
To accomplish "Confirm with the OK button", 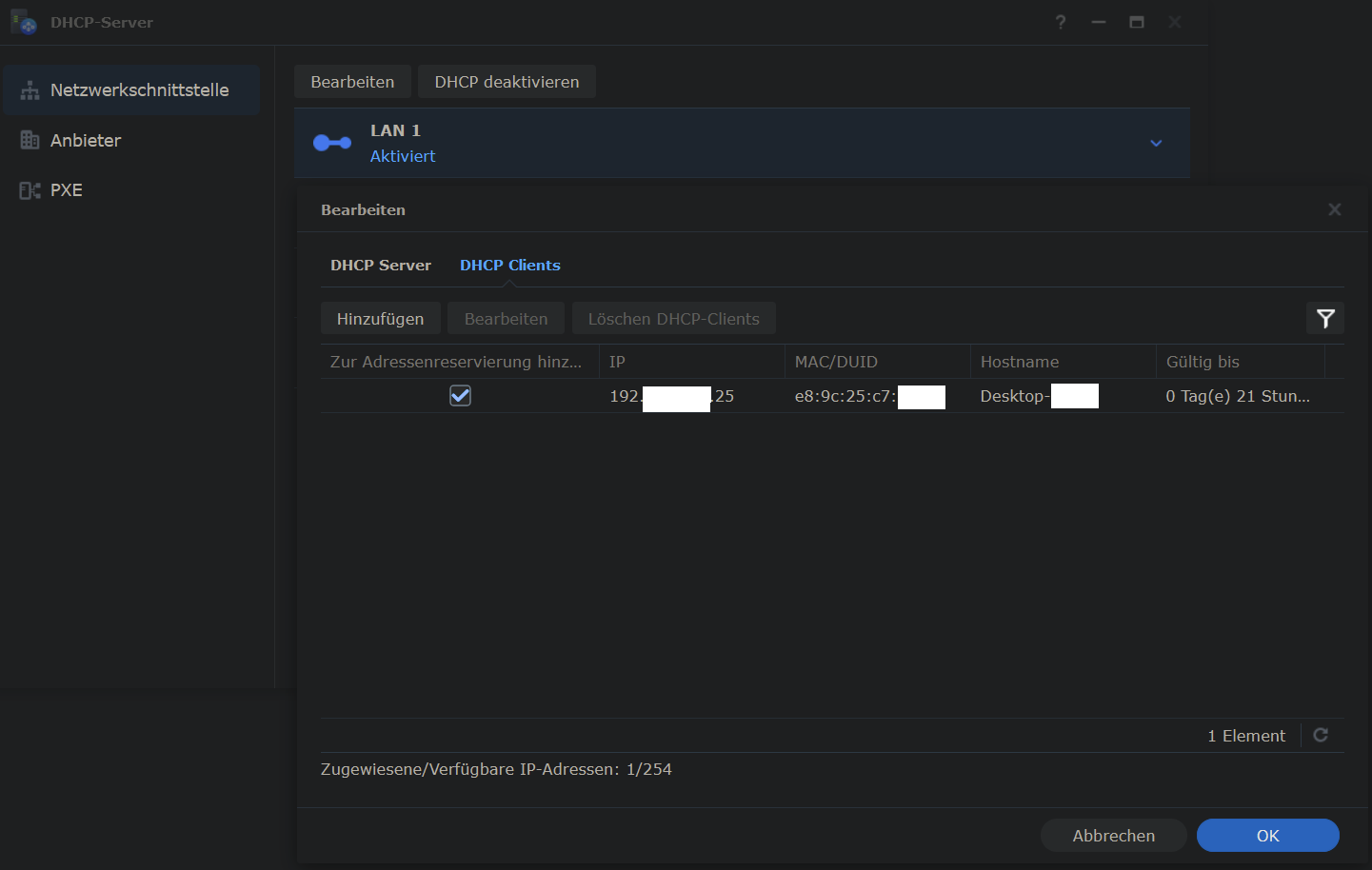I will pos(1267,836).
